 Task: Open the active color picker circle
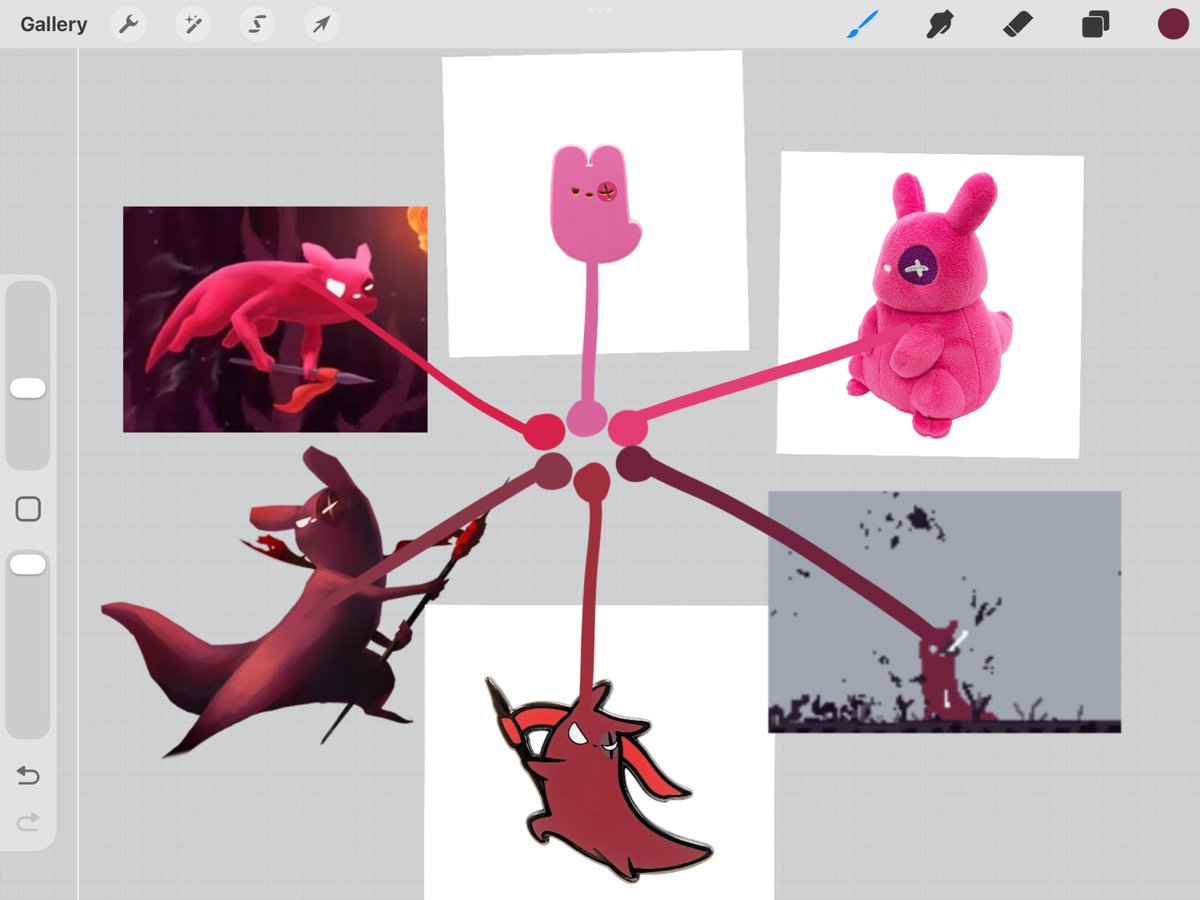1173,24
